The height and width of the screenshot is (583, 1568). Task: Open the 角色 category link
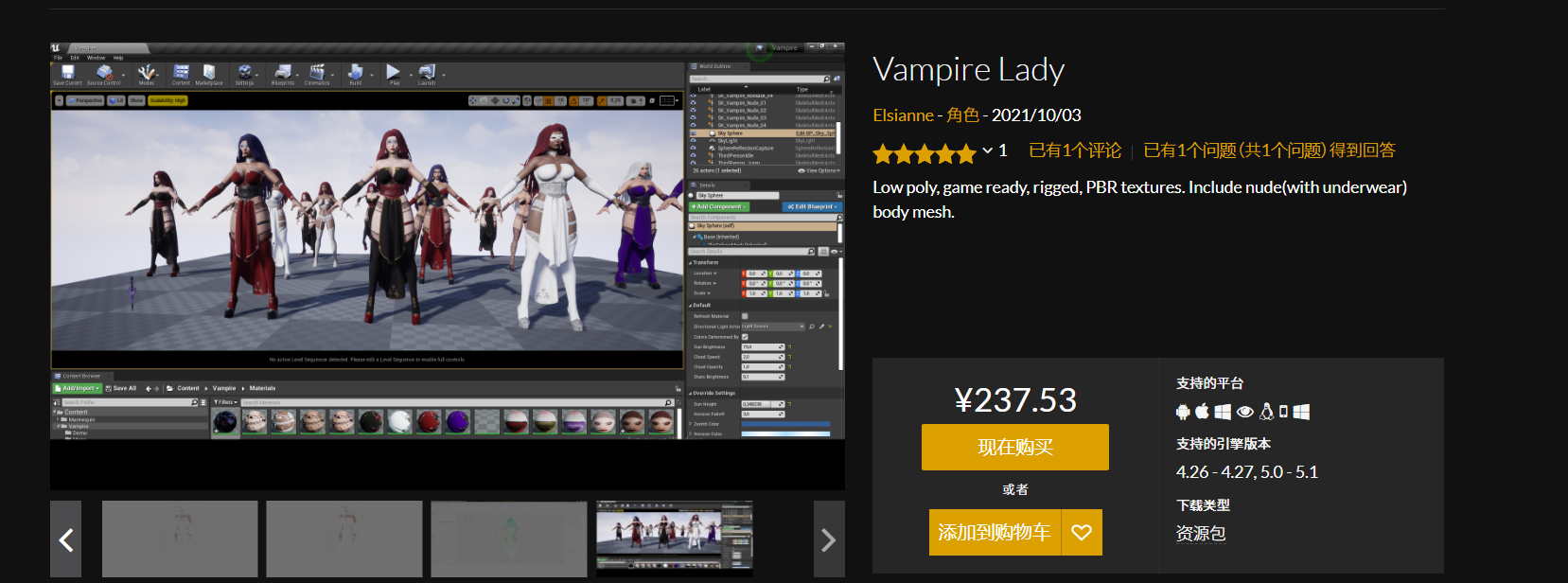[x=962, y=115]
